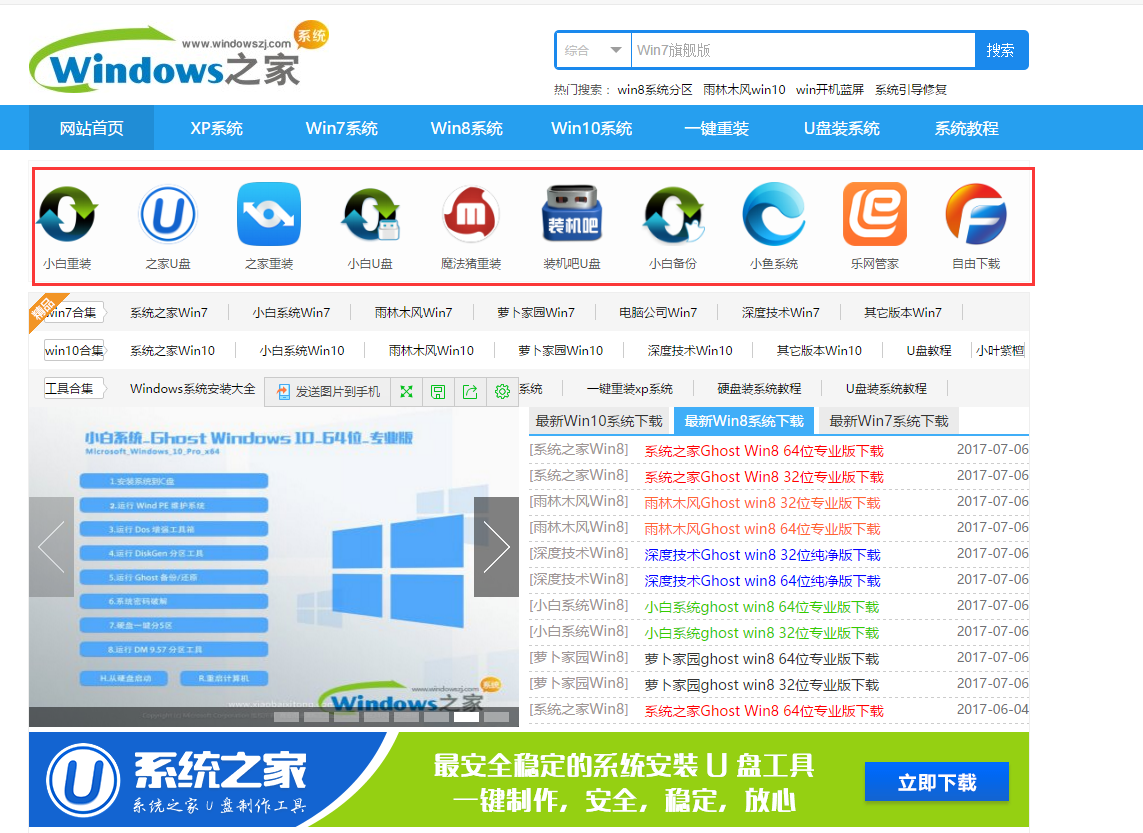The width and height of the screenshot is (1143, 833).
Task: Open settings via the green gear icon
Action: 502,392
